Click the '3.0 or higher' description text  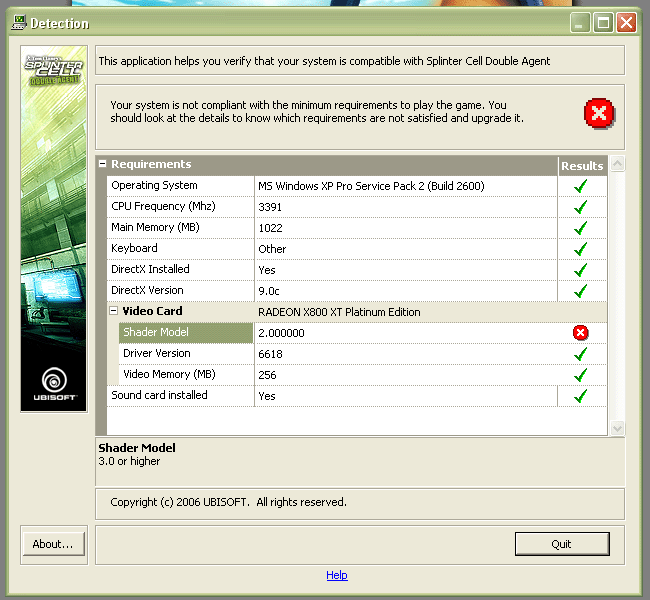(x=129, y=461)
